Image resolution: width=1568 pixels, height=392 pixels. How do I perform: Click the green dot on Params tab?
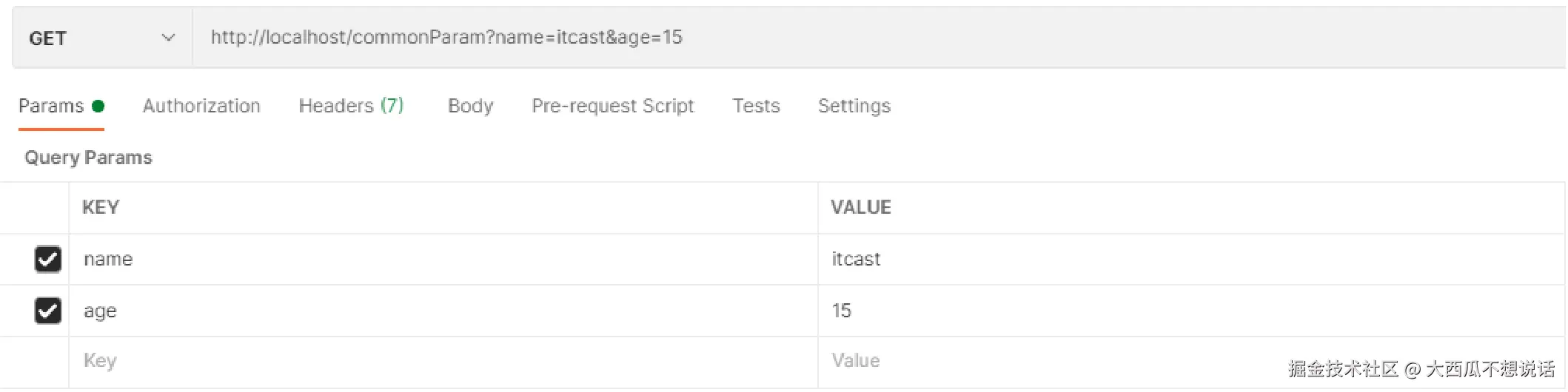98,107
